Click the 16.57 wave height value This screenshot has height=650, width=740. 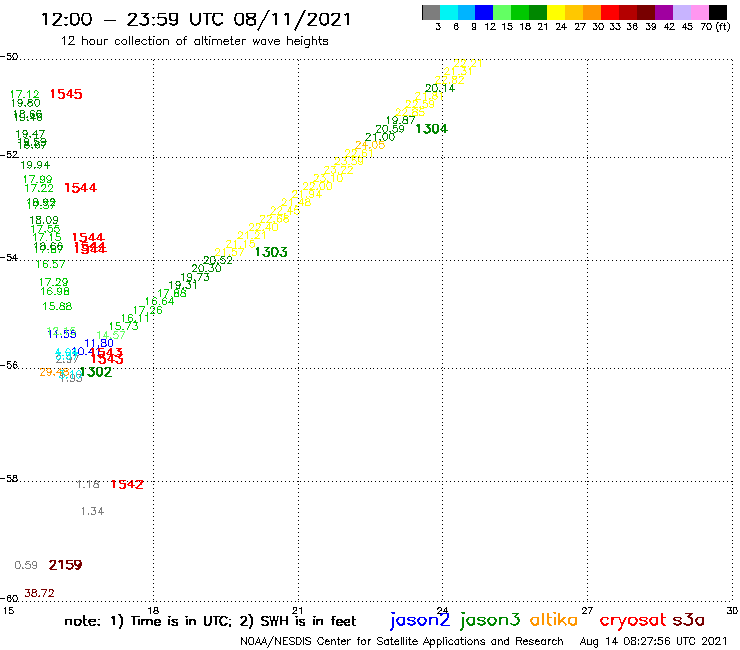[x=50, y=264]
